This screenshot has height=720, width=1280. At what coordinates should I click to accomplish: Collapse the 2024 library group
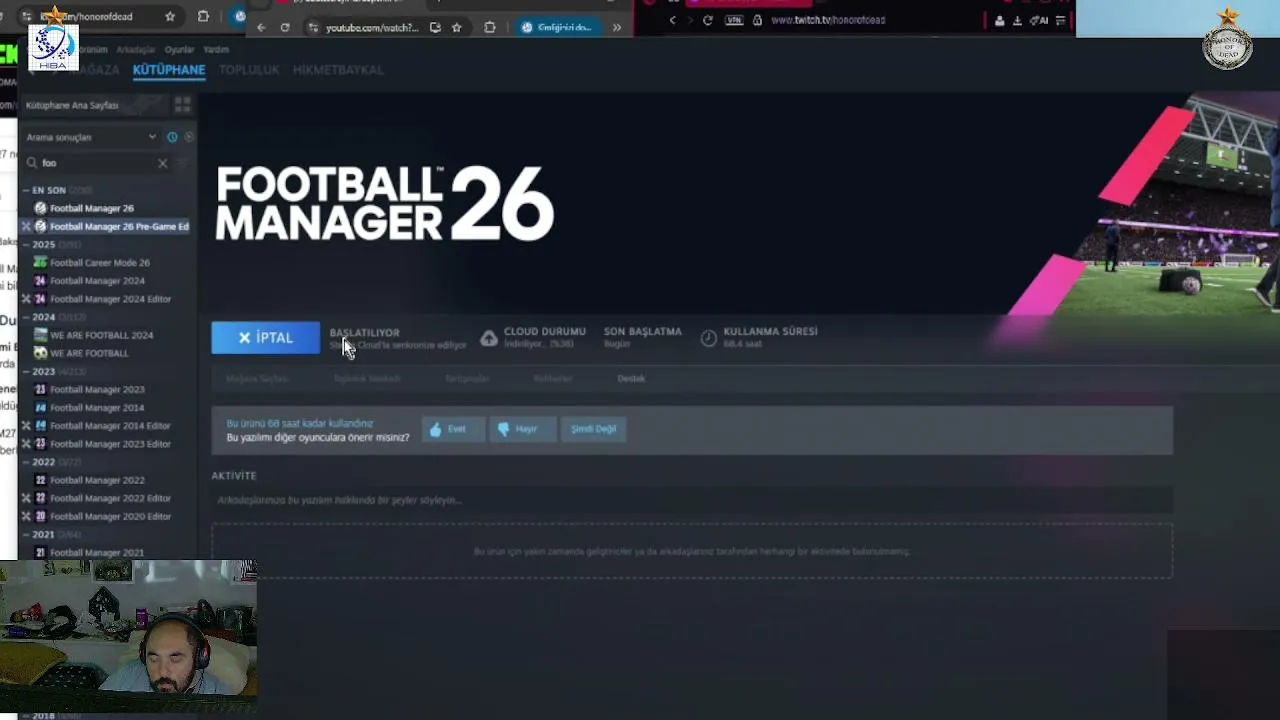click(27, 317)
